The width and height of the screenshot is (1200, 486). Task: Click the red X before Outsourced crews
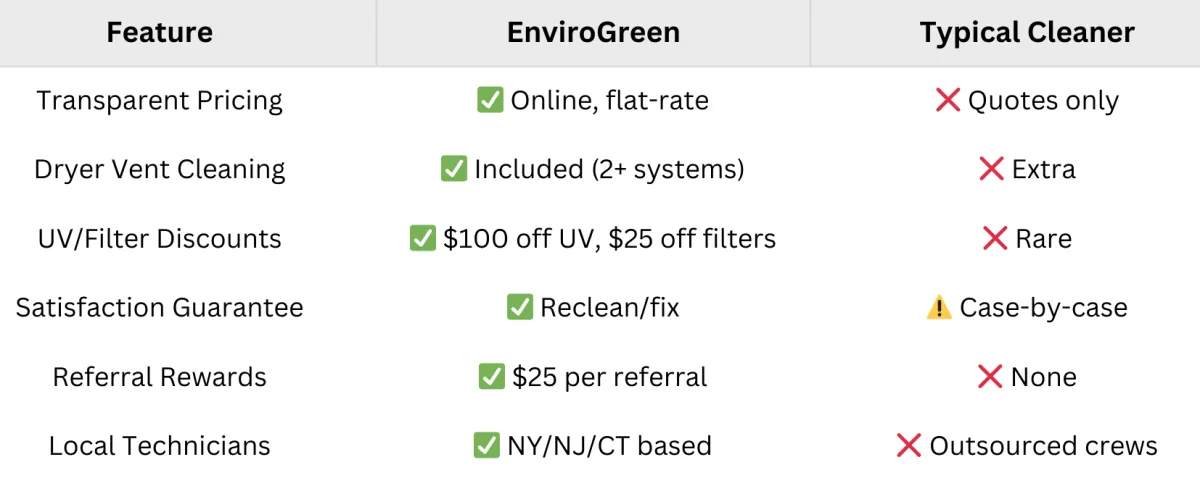pos(909,445)
